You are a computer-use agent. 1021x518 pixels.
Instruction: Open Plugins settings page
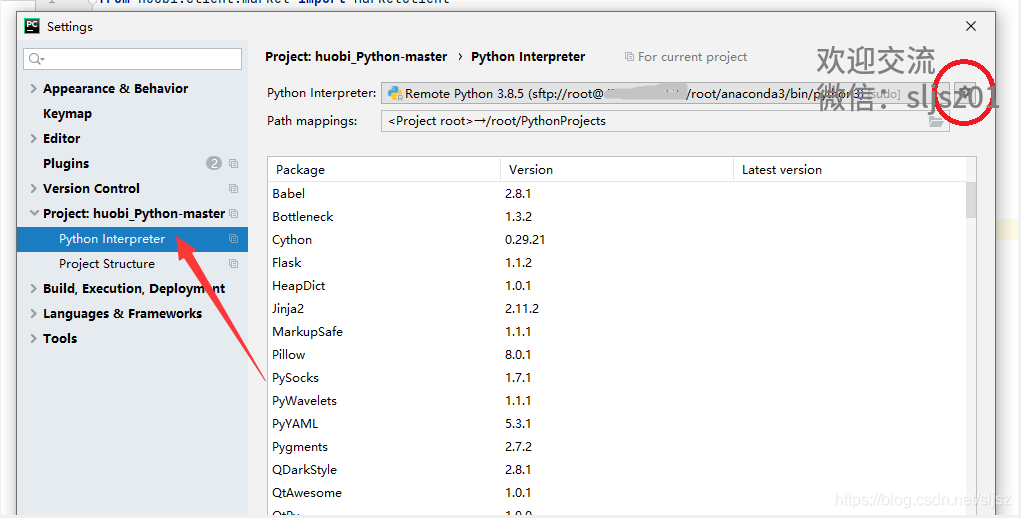[x=66, y=163]
